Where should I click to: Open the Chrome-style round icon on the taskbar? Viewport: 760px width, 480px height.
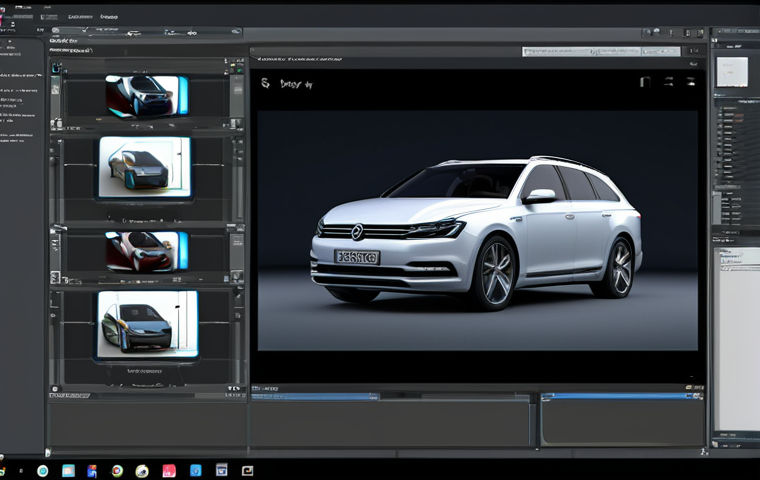117,471
